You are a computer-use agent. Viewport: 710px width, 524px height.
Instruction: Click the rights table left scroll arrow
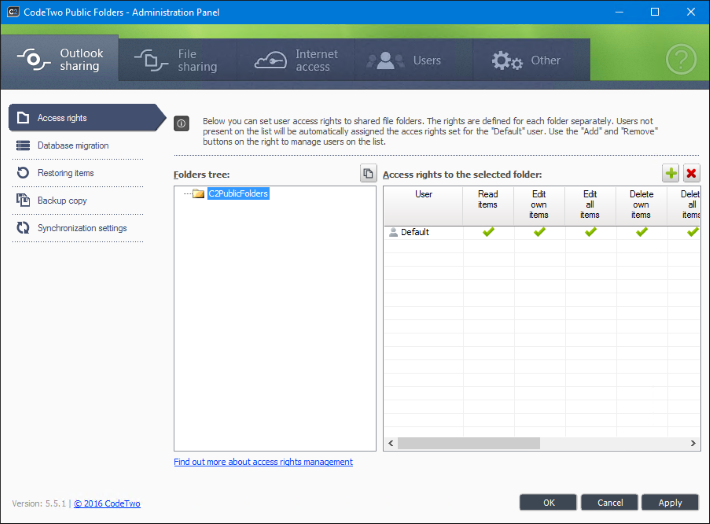[390, 443]
